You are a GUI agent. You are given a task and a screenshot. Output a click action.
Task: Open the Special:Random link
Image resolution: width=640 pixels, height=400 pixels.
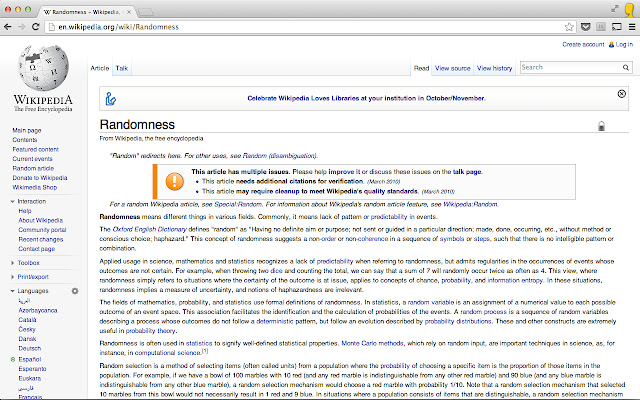pyautogui.click(x=238, y=204)
